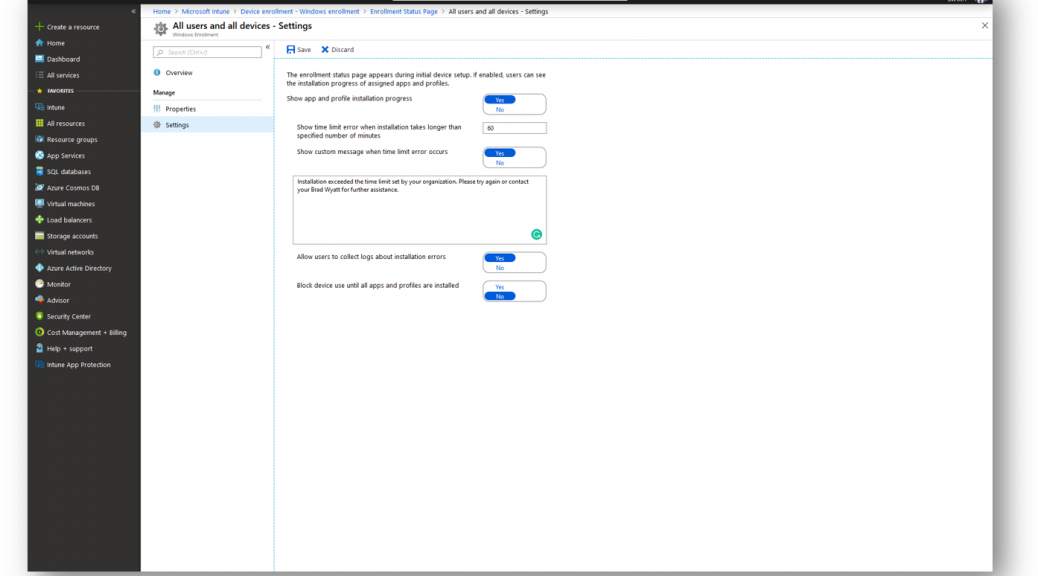Open Monitor icon in sidebar
This screenshot has height=576, width=1038.
pos(39,284)
